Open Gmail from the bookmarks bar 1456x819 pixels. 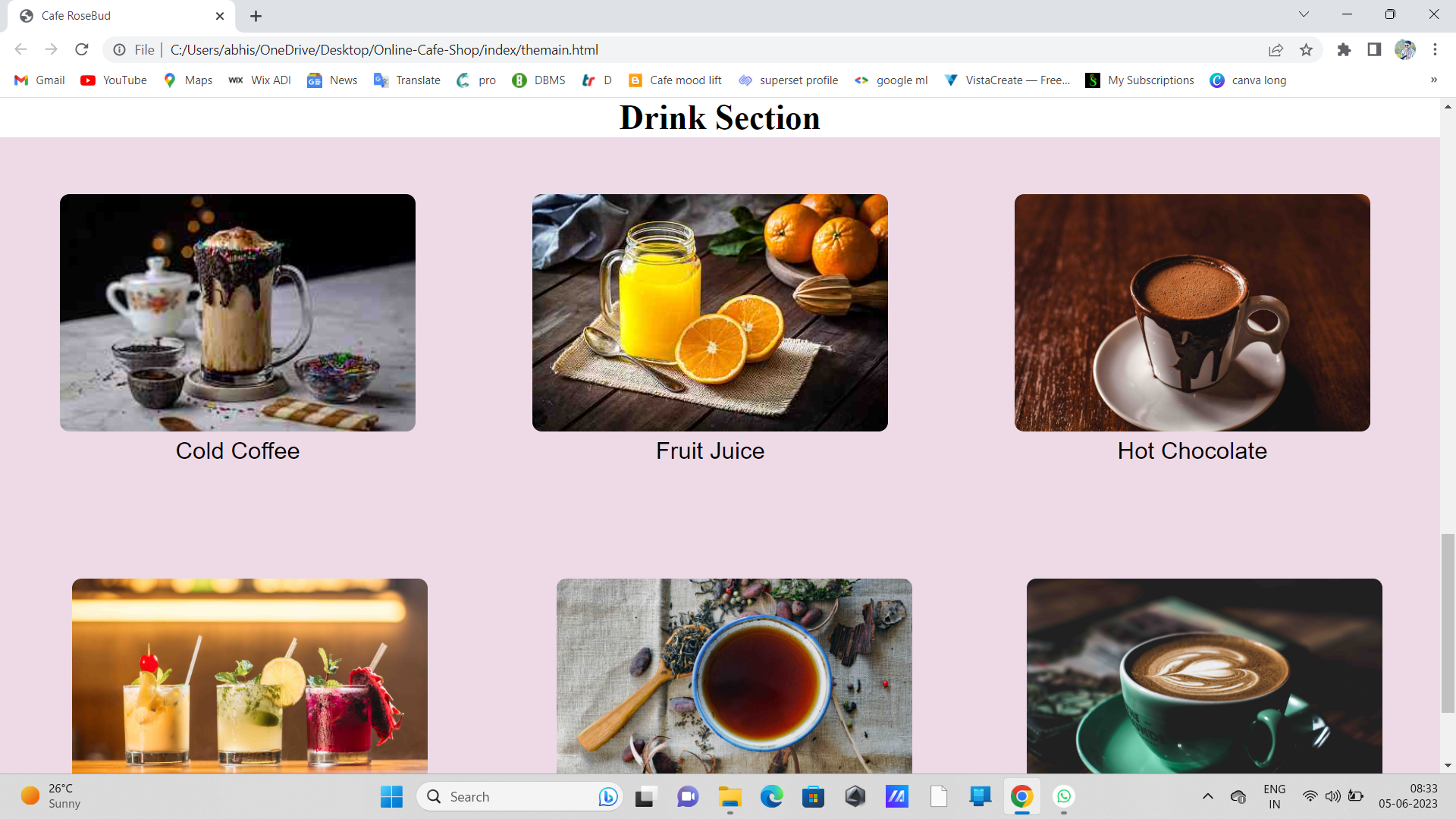click(38, 80)
